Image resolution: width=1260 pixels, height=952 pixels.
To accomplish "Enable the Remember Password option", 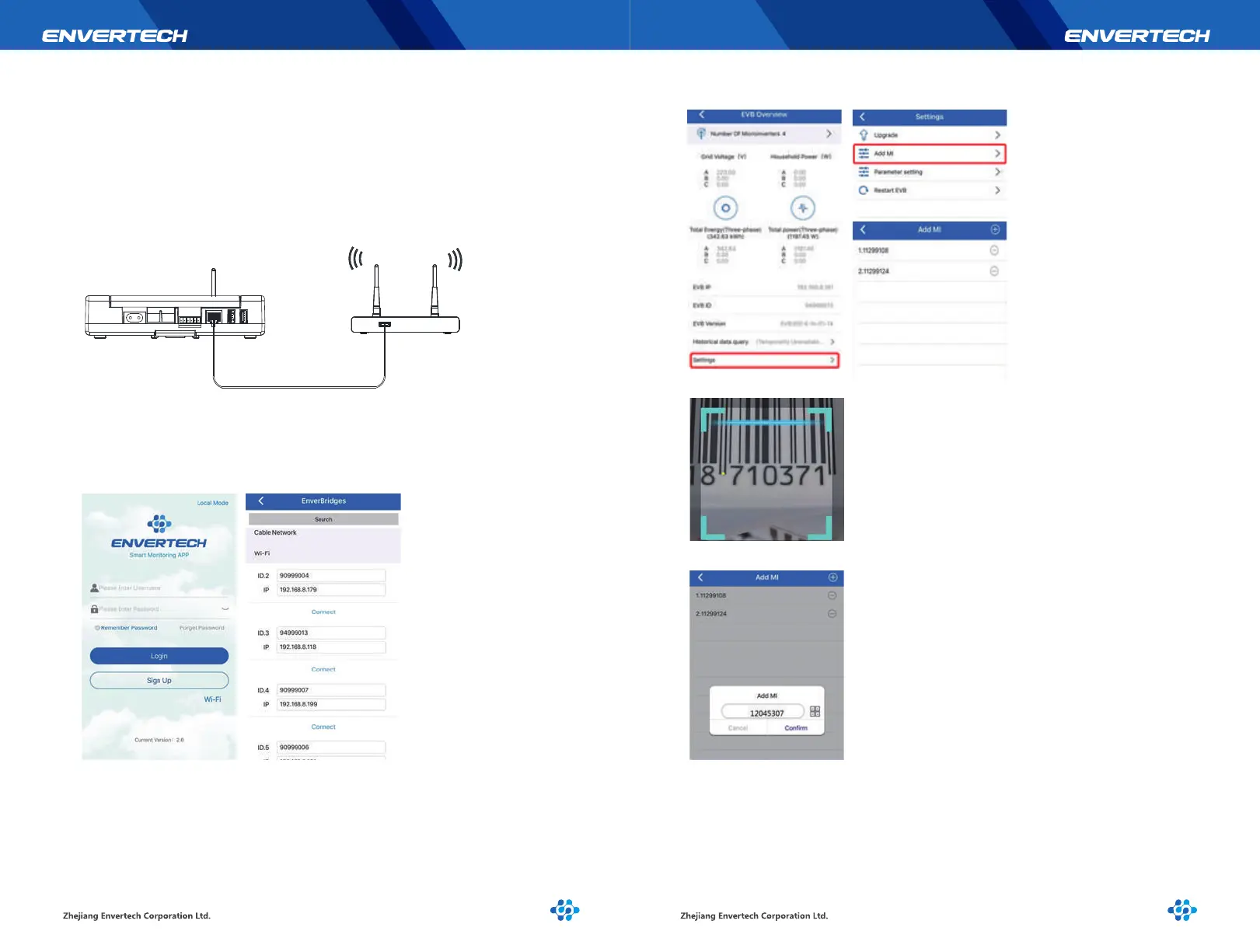I will coord(126,628).
